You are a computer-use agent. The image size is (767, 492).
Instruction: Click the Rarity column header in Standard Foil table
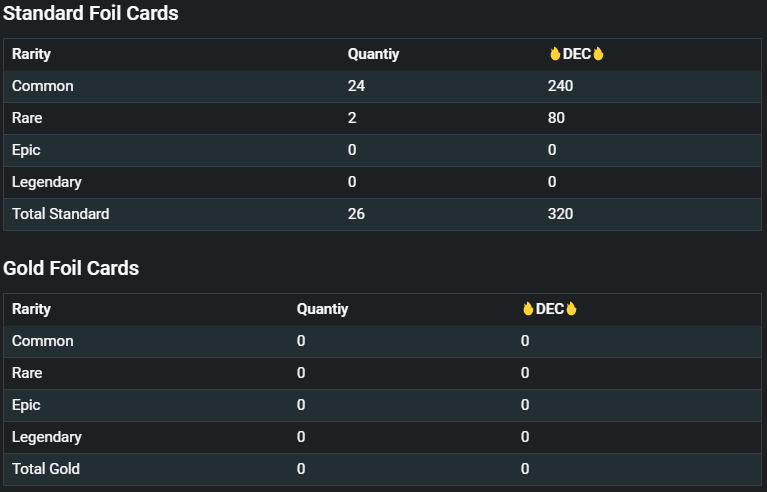[x=31, y=54]
